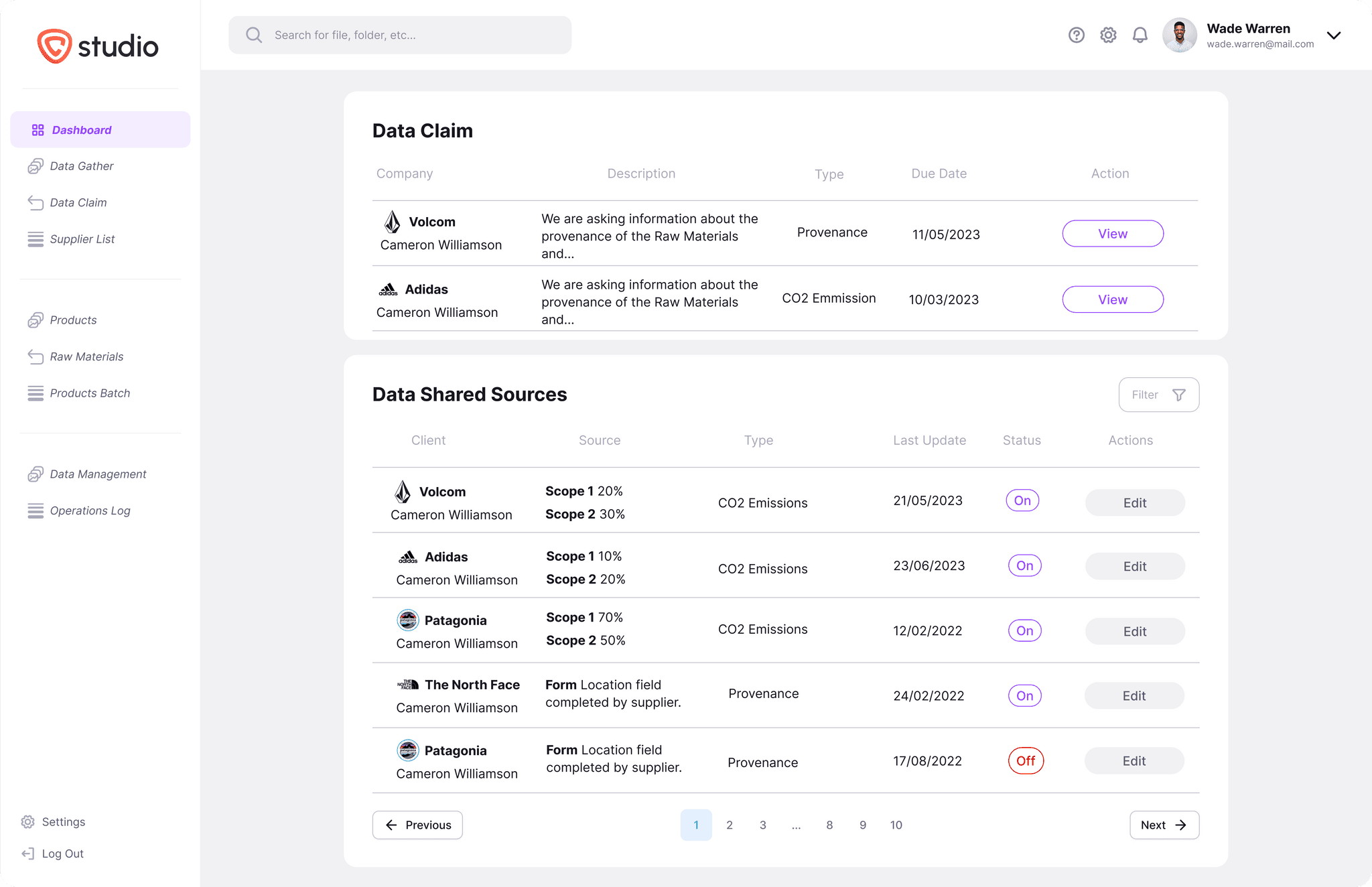
Task: Switch off Adidas CO2 Emissions sharing
Action: 1024,565
